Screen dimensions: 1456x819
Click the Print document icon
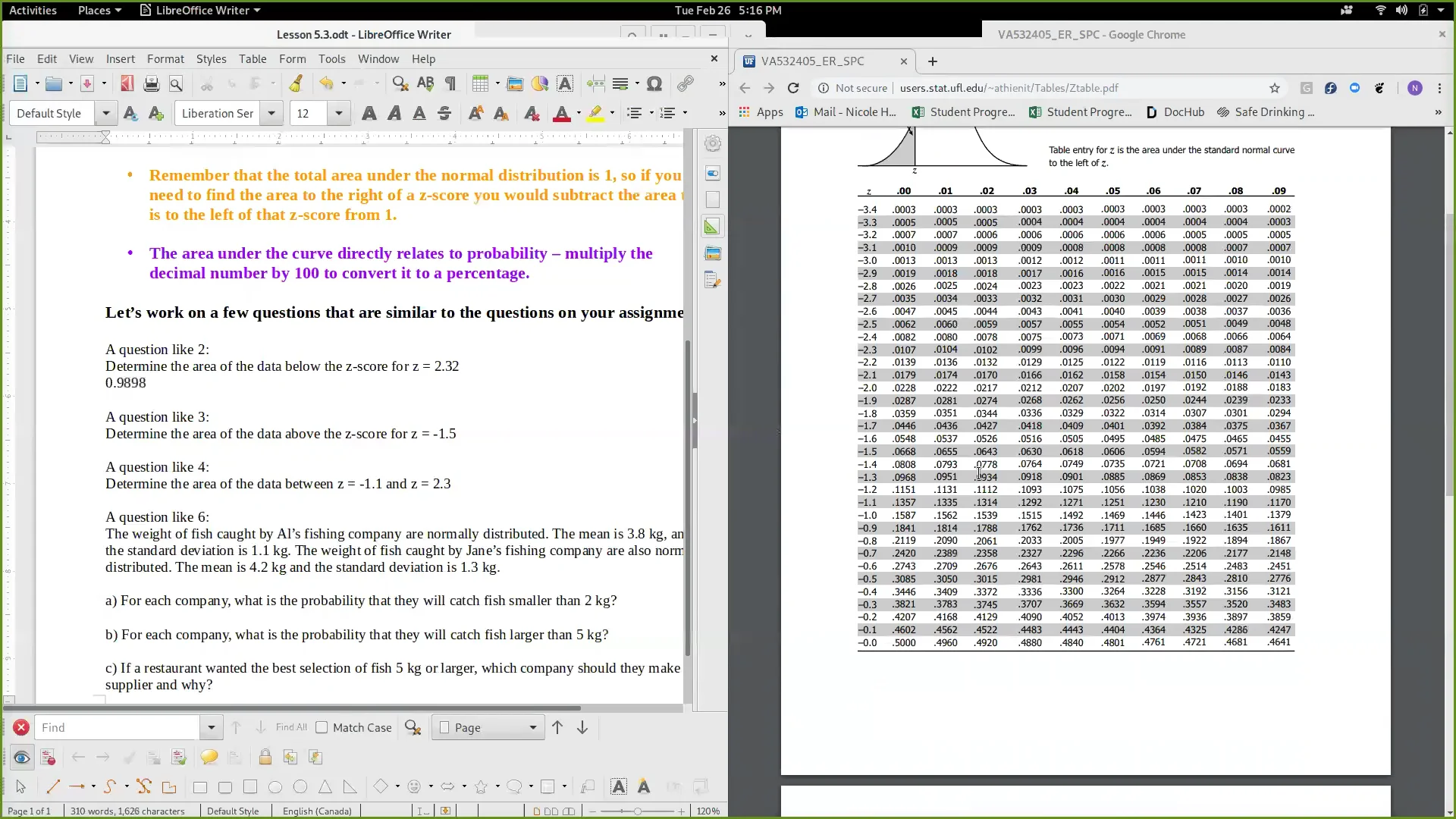pyautogui.click(x=152, y=83)
